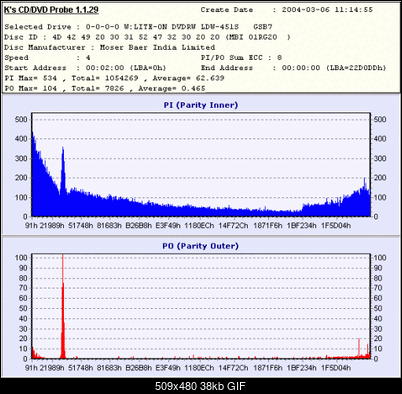Click the PI Average= 62.639 figure
402x394 pixels.
188,78
